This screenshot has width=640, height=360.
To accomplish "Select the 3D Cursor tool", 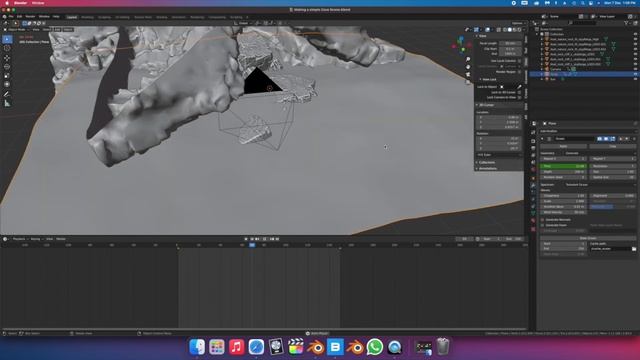I will click(x=7, y=48).
